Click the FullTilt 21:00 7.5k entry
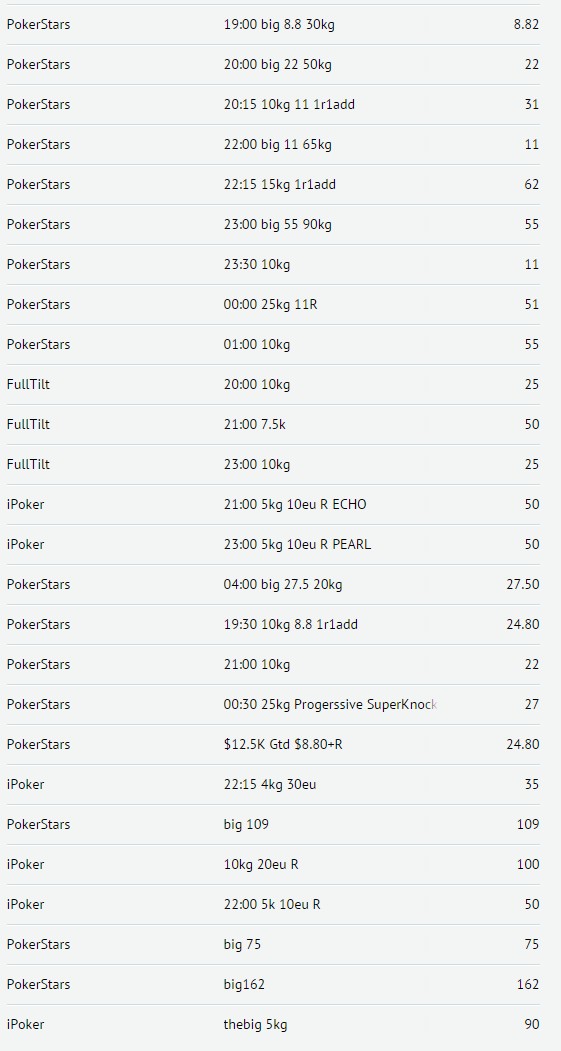 pos(273,424)
